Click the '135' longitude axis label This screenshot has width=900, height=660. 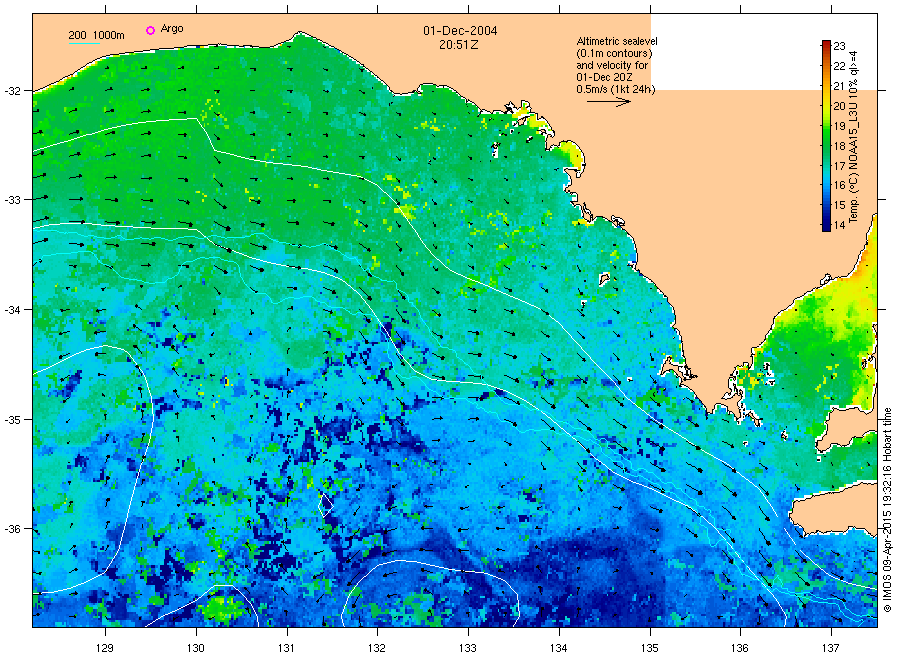[x=650, y=648]
